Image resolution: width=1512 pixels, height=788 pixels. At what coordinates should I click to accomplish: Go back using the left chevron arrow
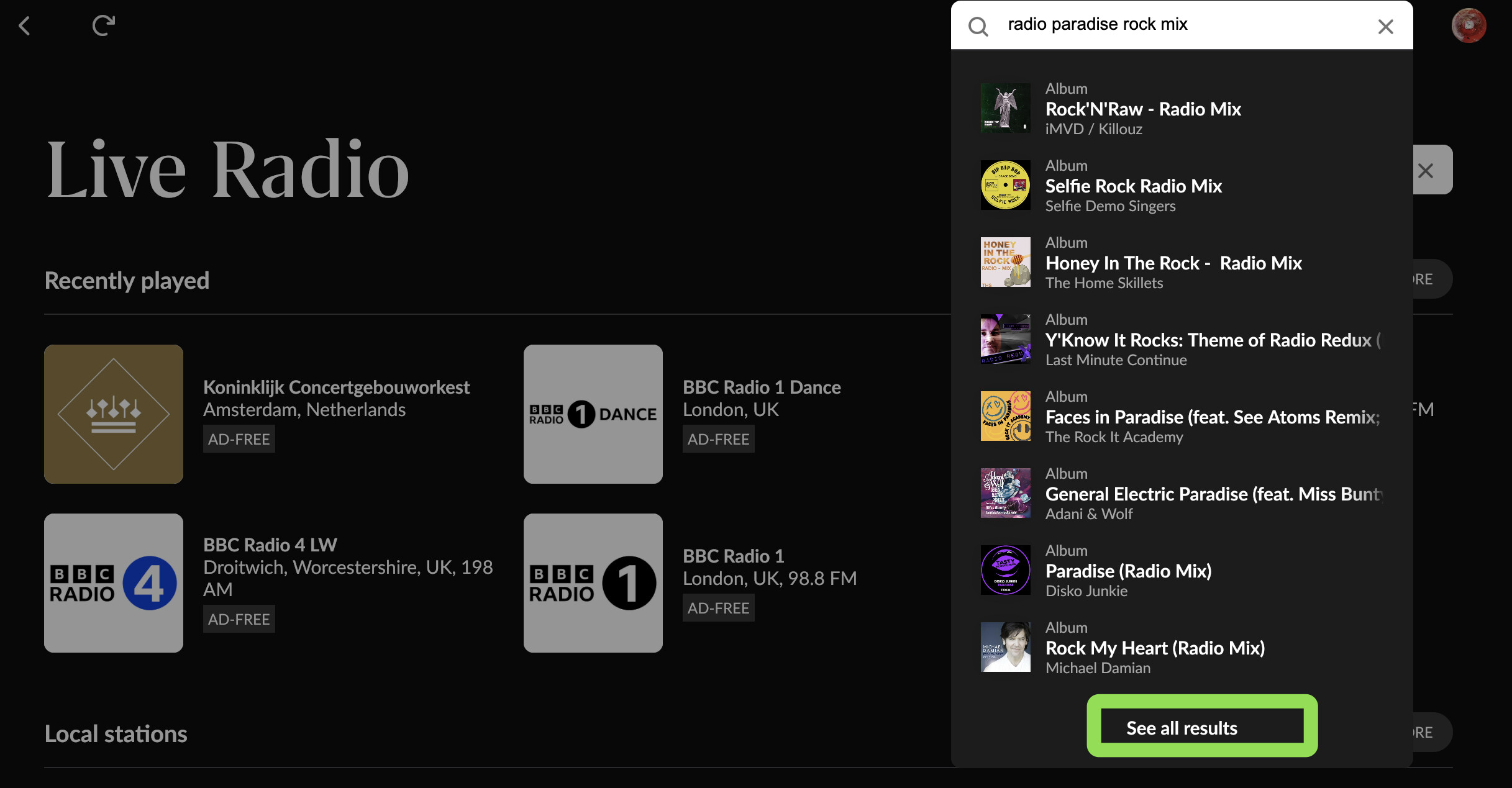click(24, 26)
